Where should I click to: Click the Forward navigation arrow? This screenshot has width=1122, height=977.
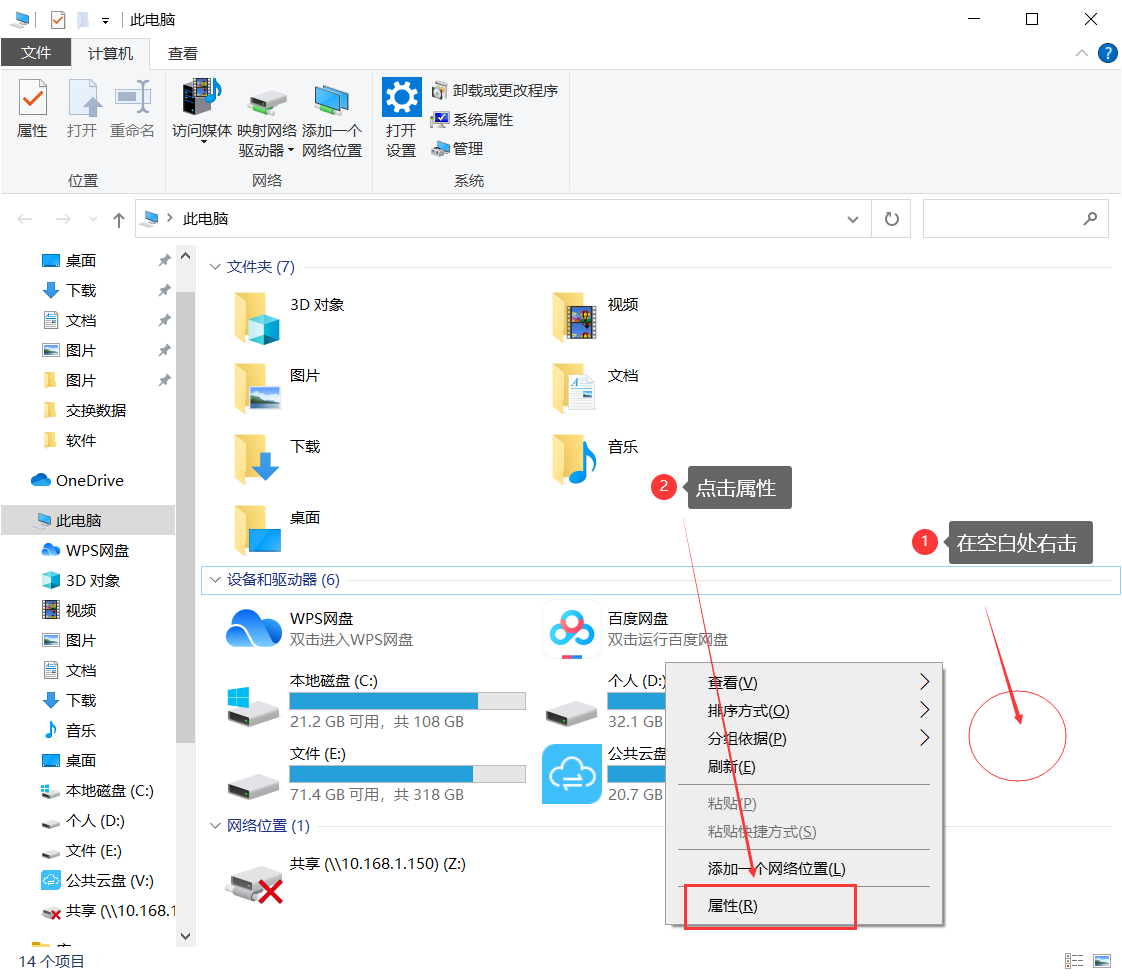point(63,219)
